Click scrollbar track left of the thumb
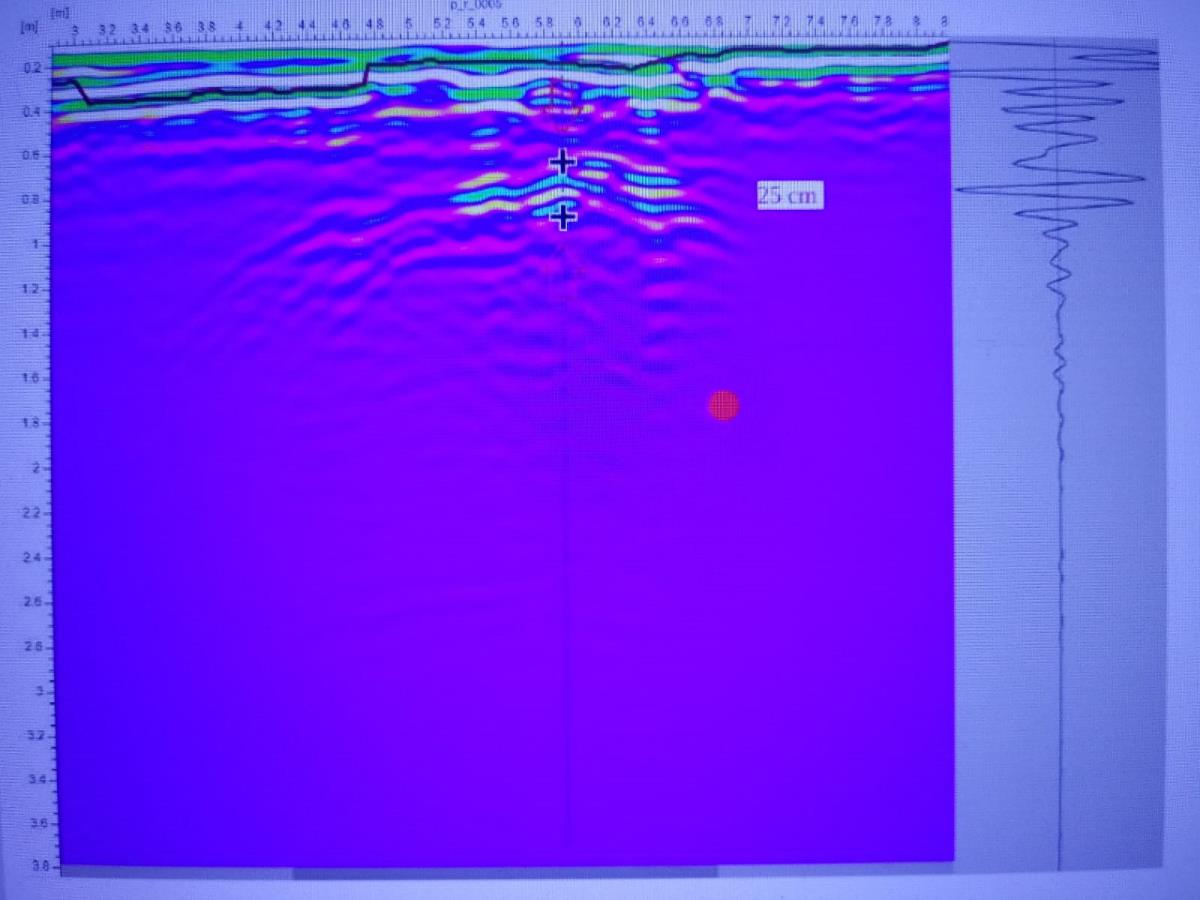Screen dimensions: 1200x900 click(x=175, y=873)
